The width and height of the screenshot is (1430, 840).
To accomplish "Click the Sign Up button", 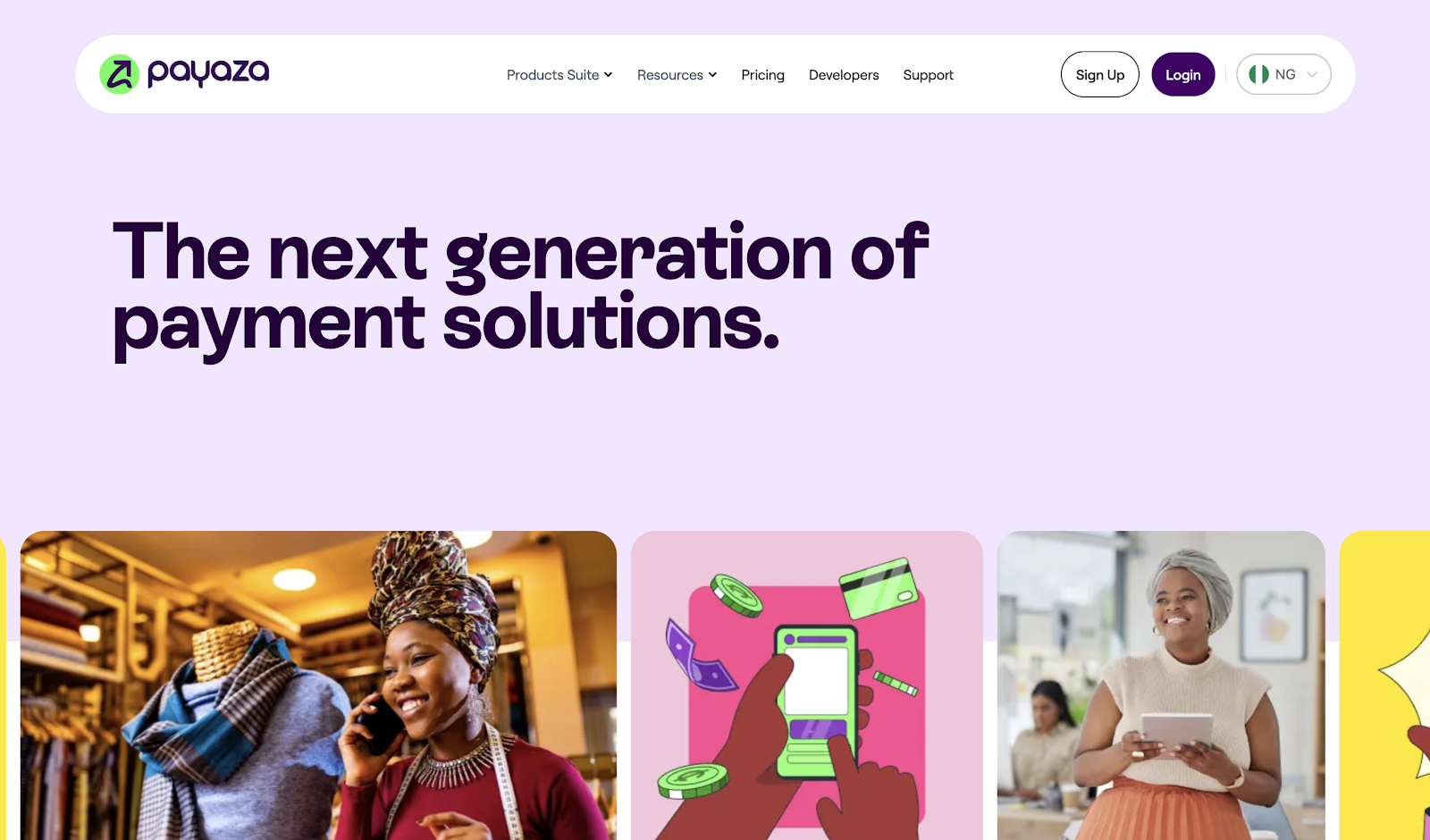I will pos(1100,74).
